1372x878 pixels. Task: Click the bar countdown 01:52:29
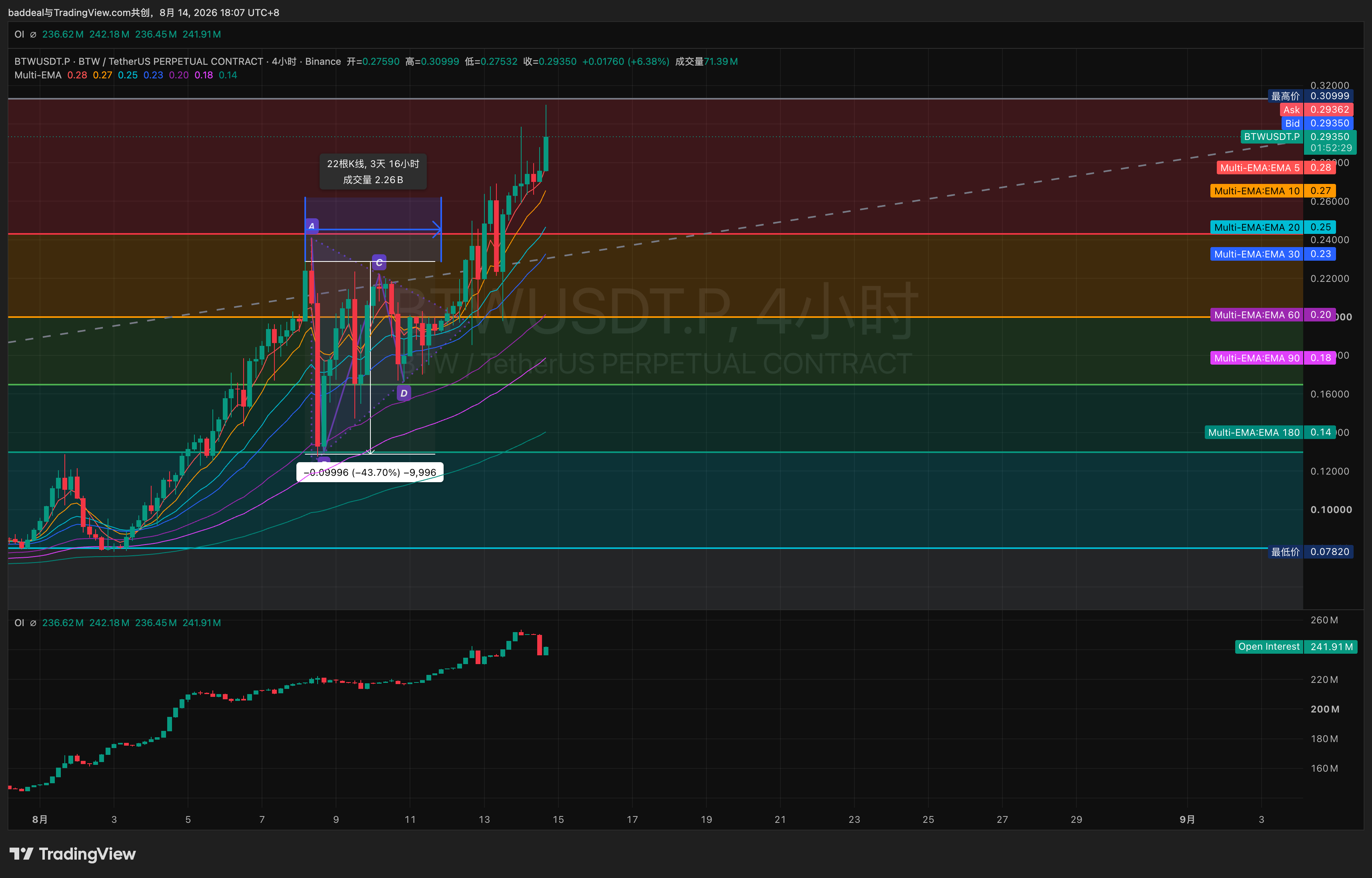(x=1330, y=148)
